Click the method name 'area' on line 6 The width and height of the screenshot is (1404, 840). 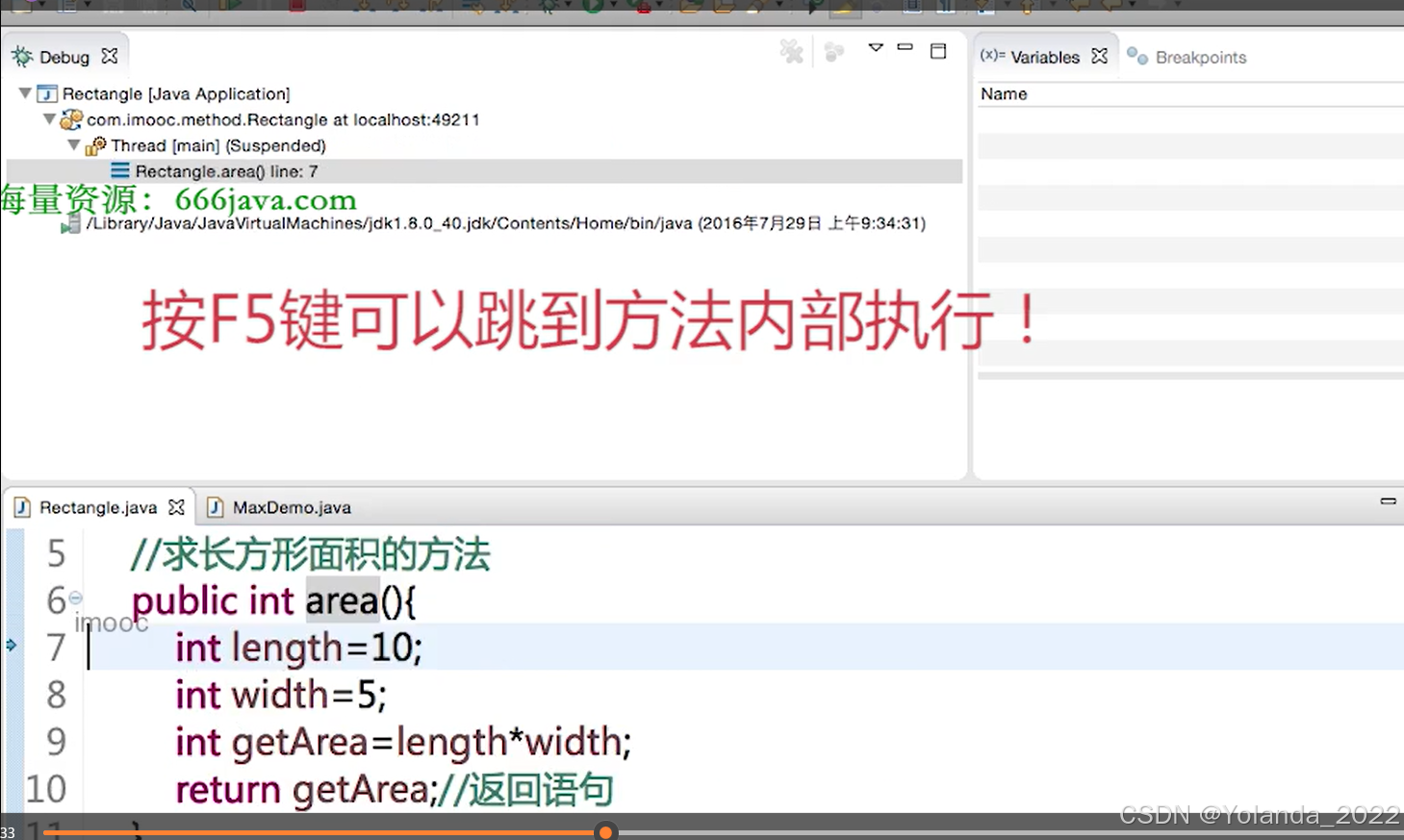(343, 600)
